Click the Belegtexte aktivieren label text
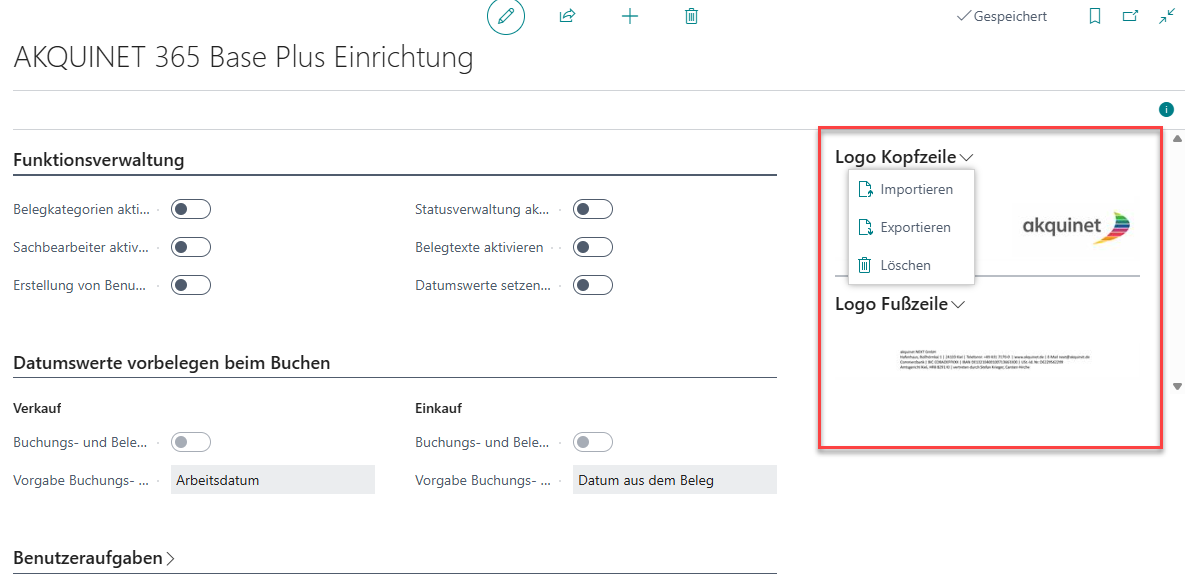 479,247
